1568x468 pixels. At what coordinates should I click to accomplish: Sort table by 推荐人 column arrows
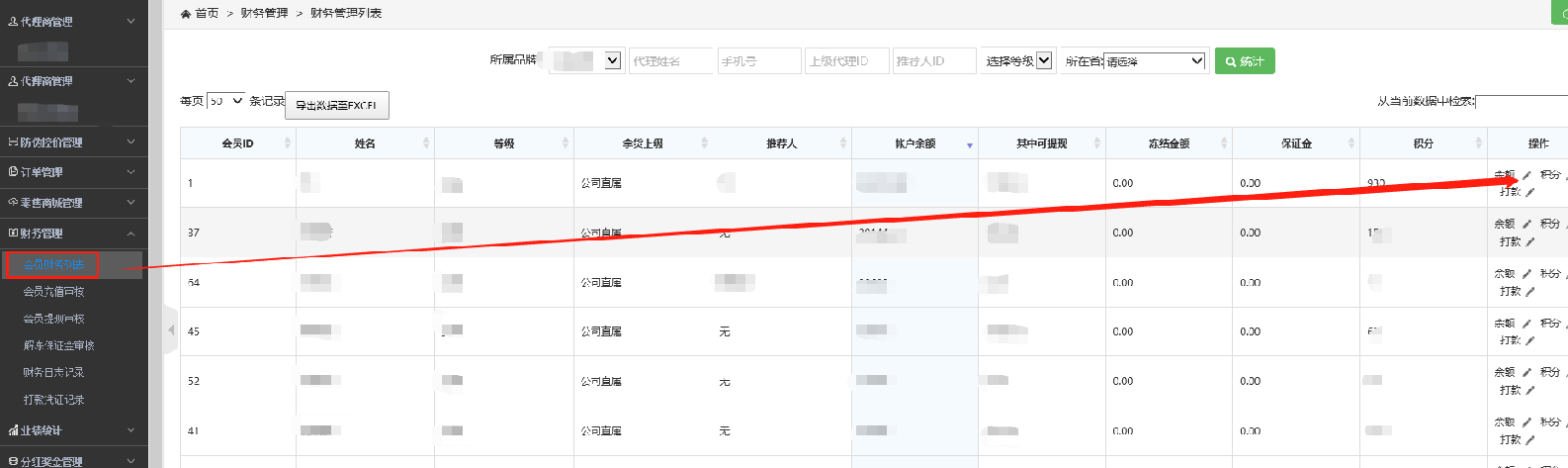coord(843,143)
